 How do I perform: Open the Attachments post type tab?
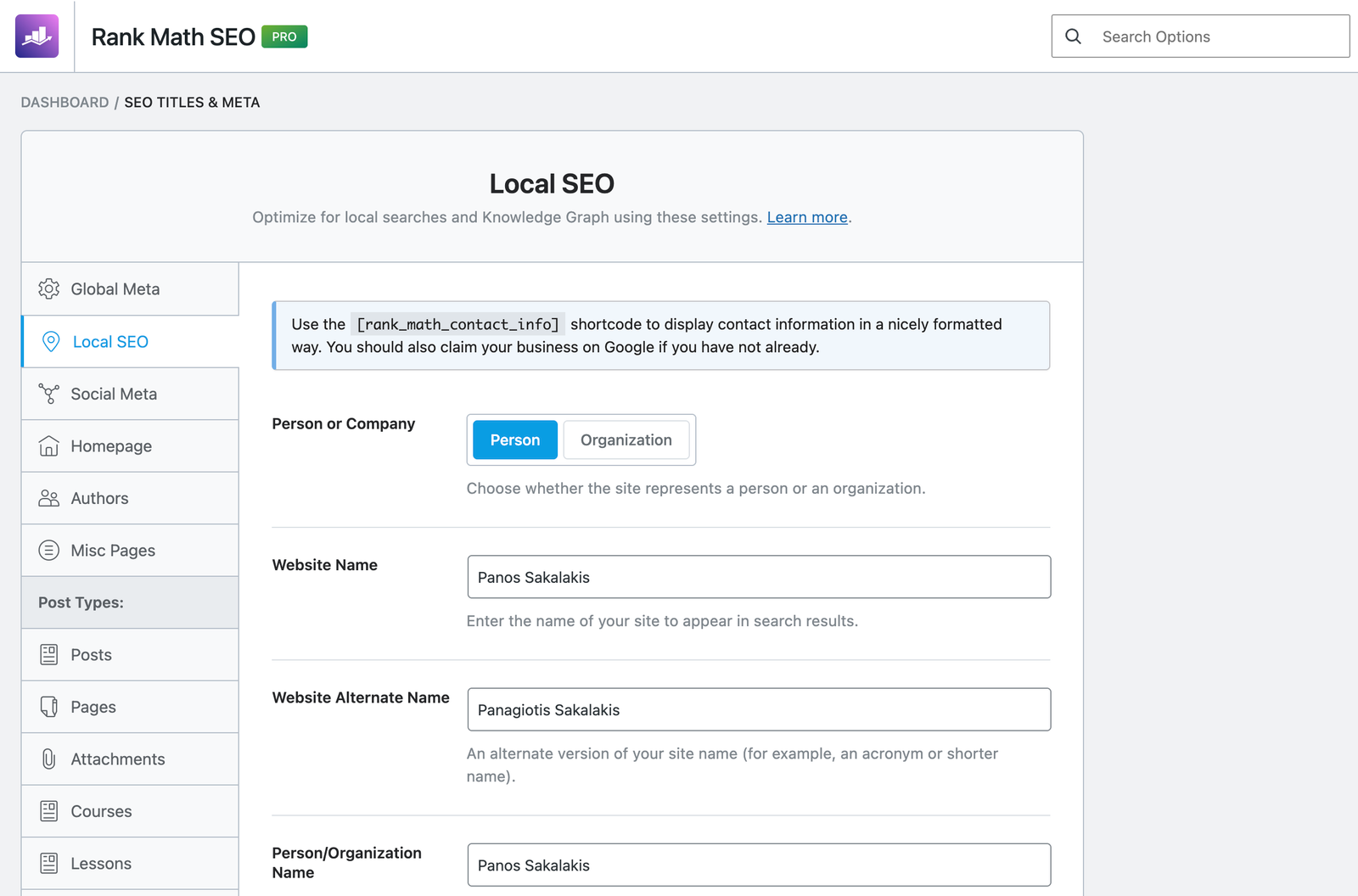tap(130, 759)
